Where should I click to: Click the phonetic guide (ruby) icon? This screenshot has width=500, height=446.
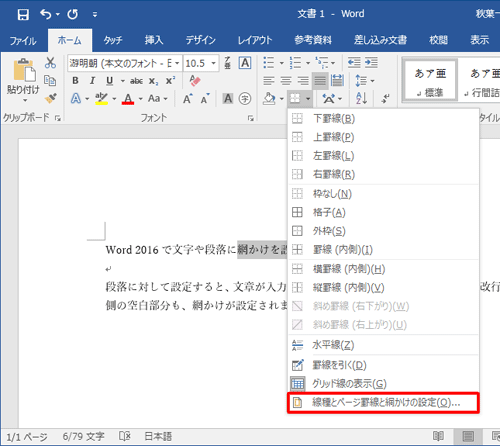coord(227,63)
